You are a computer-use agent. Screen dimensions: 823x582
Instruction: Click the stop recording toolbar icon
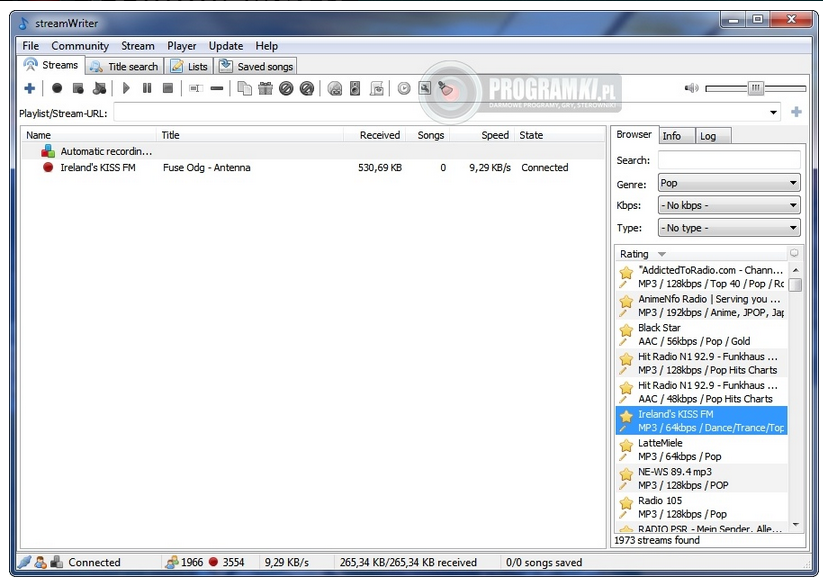[78, 88]
